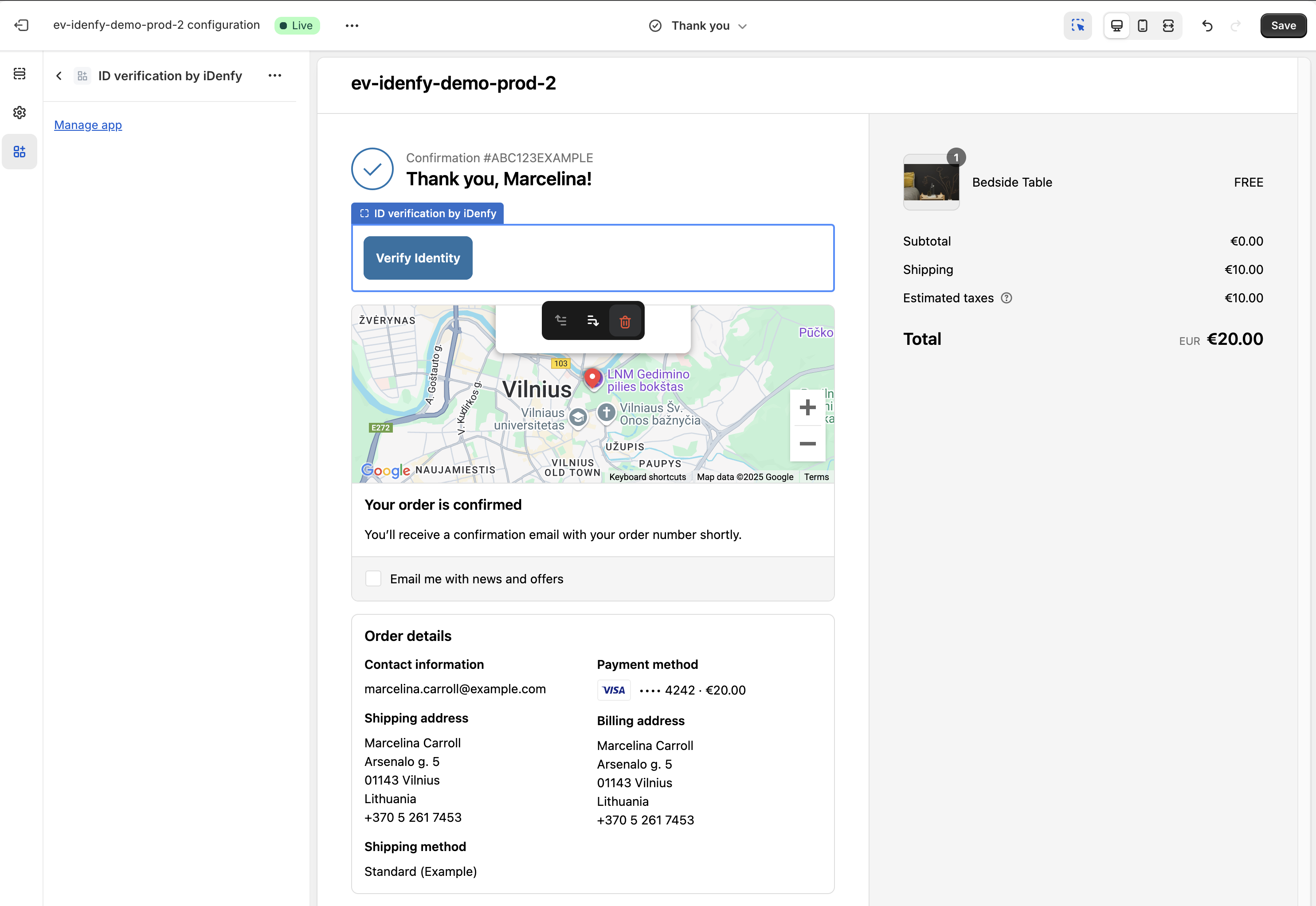Open the configuration three-dot menu
The height and width of the screenshot is (906, 1316).
352,25
